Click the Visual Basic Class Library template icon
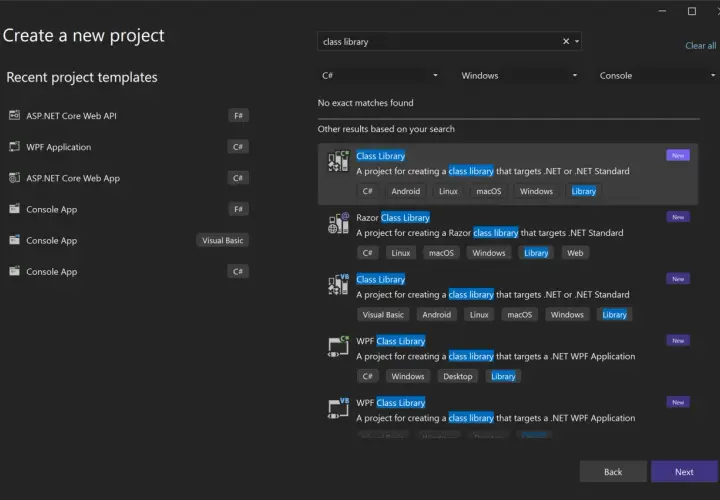 (x=338, y=285)
